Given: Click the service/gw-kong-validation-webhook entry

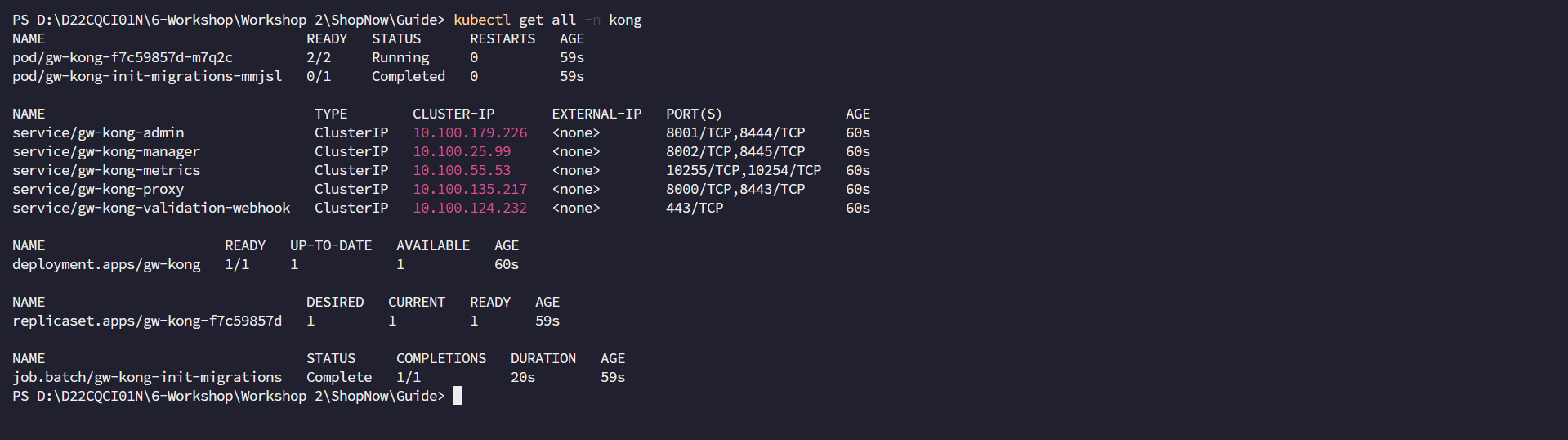Looking at the screenshot, I should tap(151, 208).
